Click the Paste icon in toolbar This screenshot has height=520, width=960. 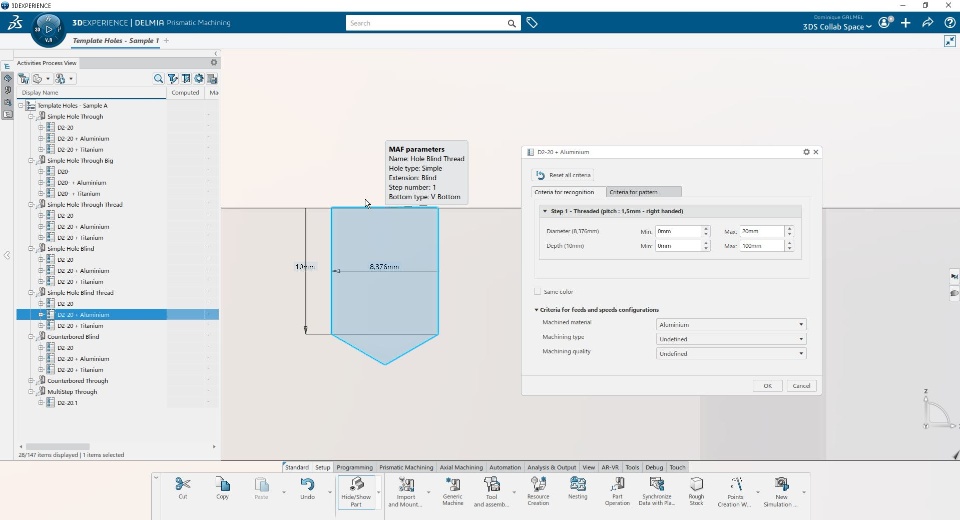[x=261, y=484]
